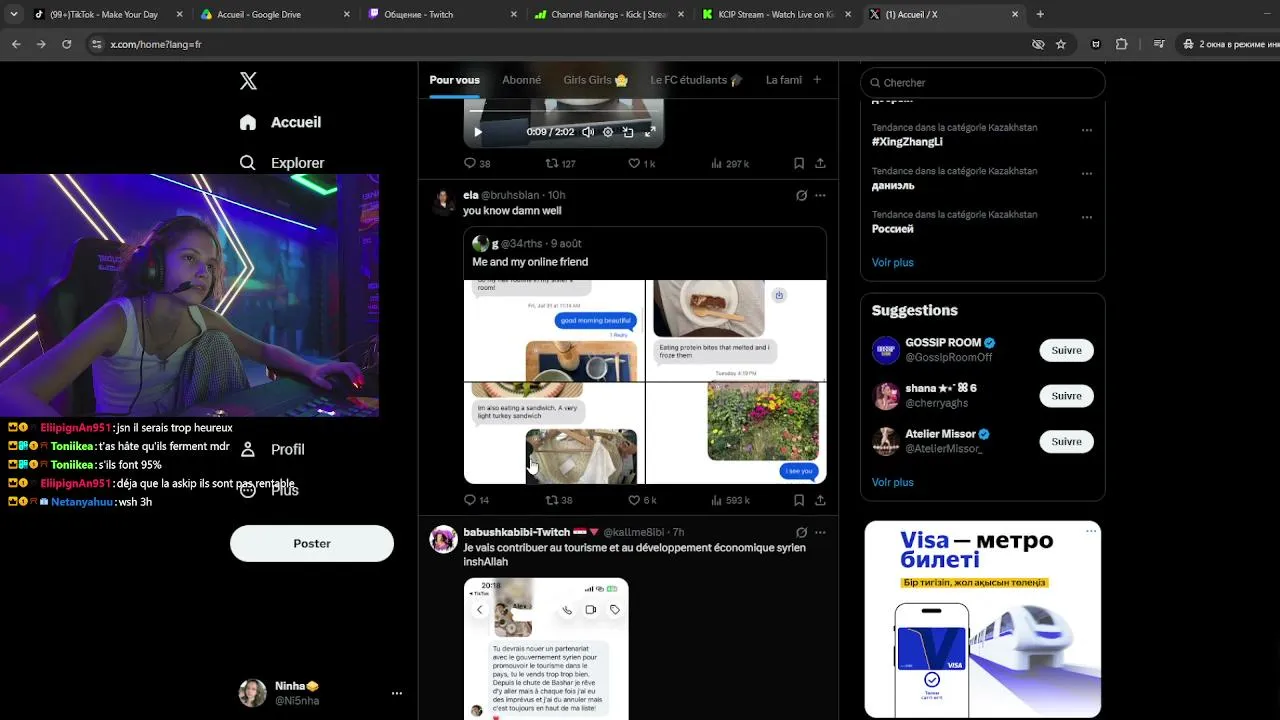Bookmark ela's post
1280x720 pixels.
tap(798, 500)
